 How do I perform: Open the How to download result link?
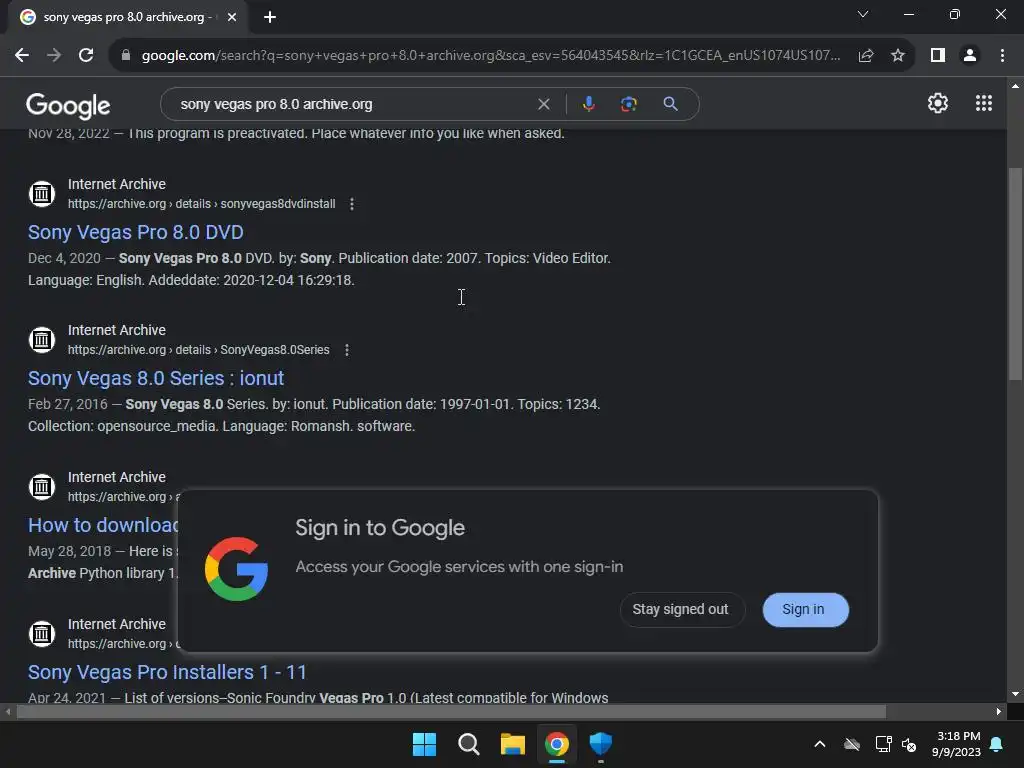[103, 525]
